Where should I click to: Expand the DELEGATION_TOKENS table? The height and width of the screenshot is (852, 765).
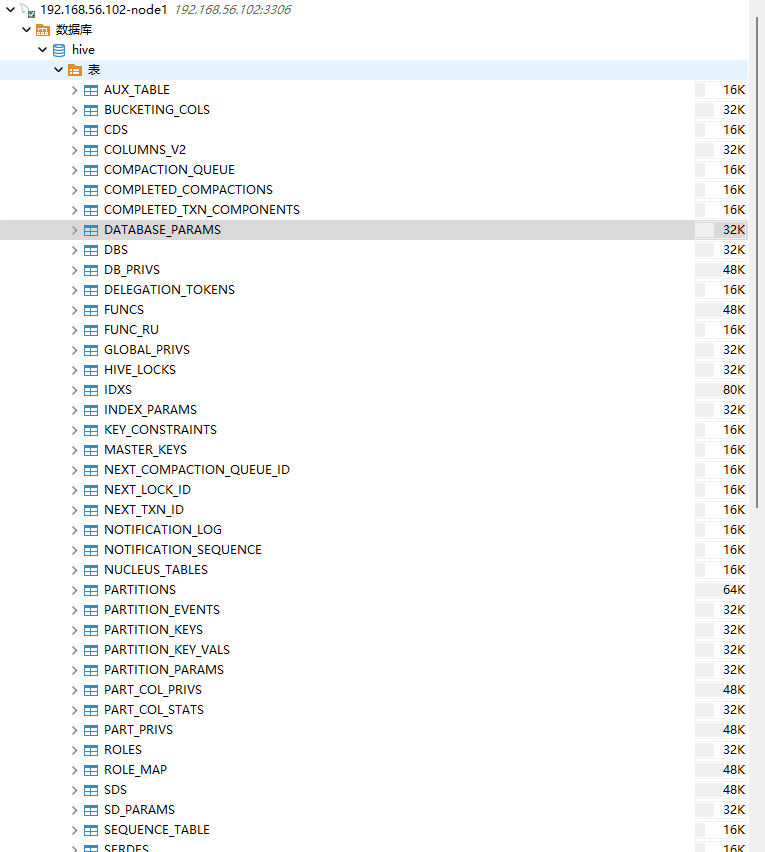tap(74, 290)
